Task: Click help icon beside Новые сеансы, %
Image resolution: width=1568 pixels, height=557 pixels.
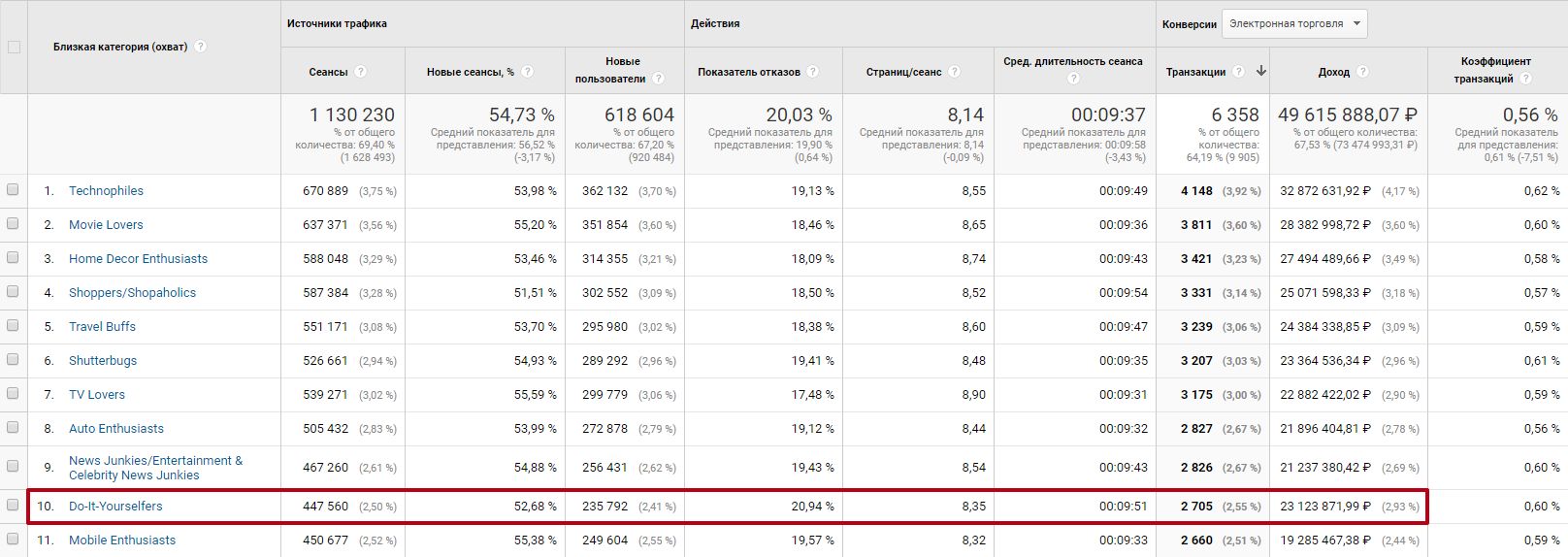Action: tap(528, 72)
